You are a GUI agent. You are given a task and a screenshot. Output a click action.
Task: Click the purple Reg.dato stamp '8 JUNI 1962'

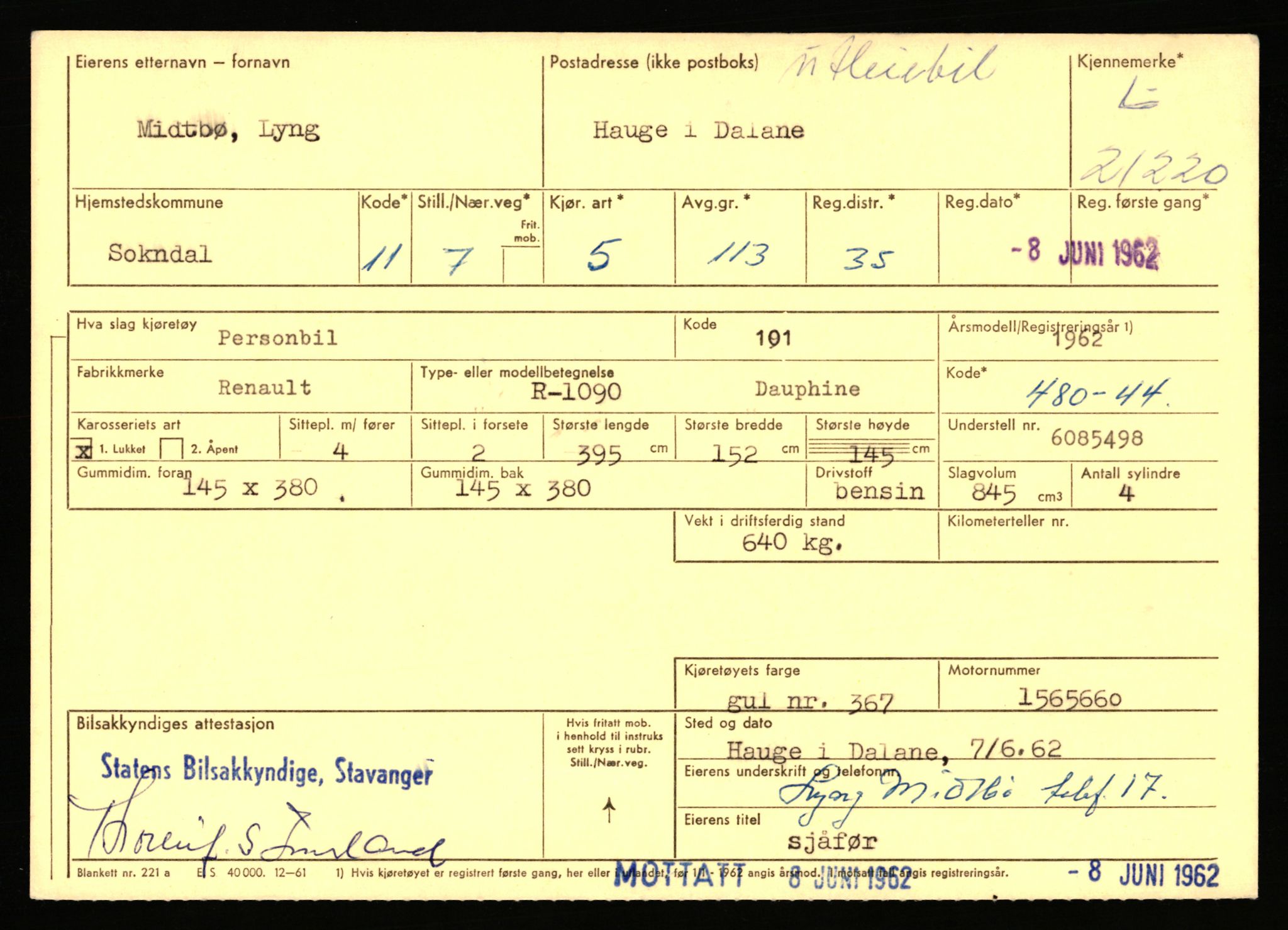[1084, 253]
